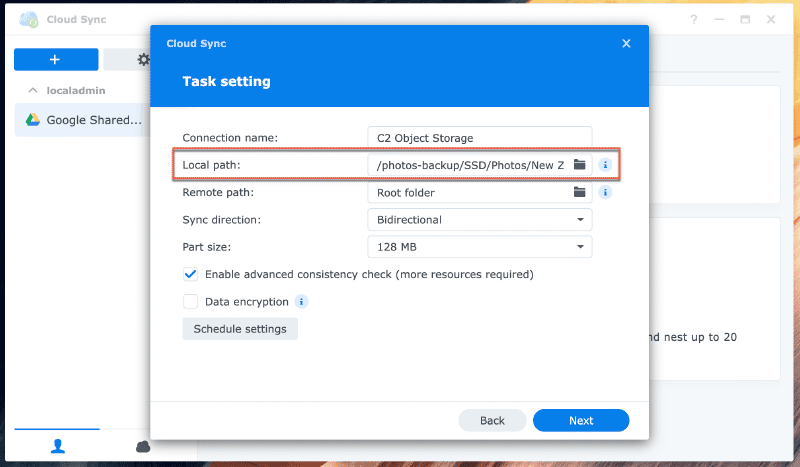Disable advanced consistency check checkbox
The height and width of the screenshot is (467, 800).
click(x=190, y=274)
